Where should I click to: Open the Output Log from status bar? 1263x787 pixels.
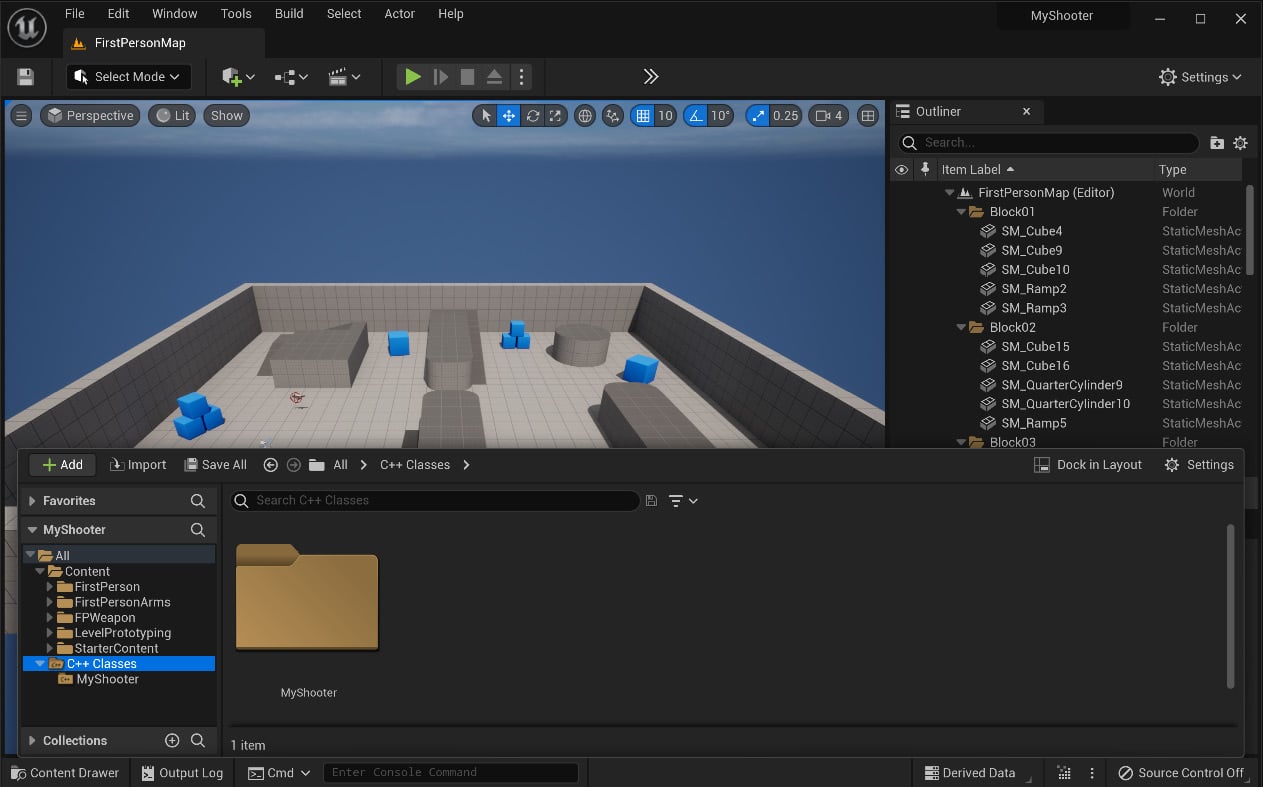(x=182, y=773)
